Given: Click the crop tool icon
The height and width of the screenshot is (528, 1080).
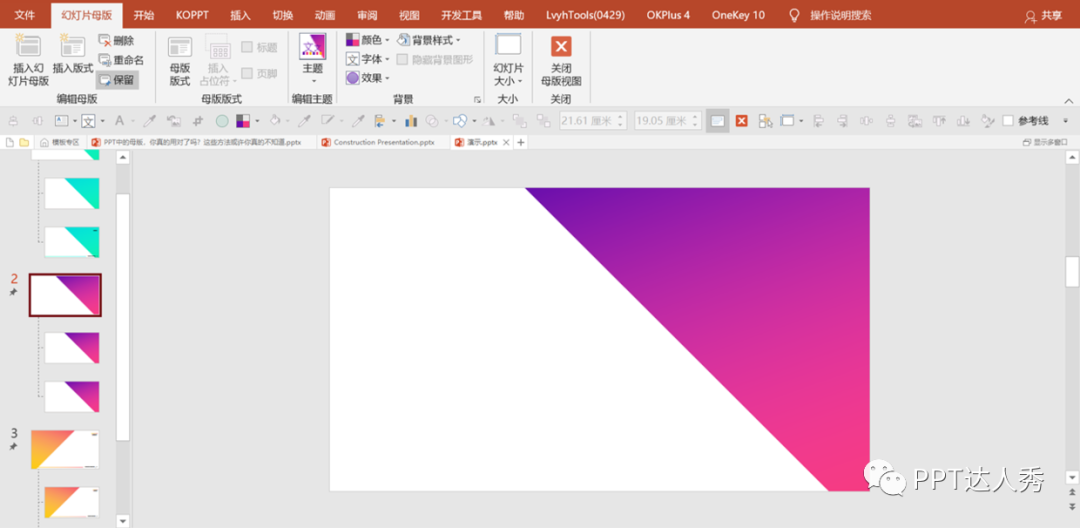Looking at the screenshot, I should coord(198,121).
